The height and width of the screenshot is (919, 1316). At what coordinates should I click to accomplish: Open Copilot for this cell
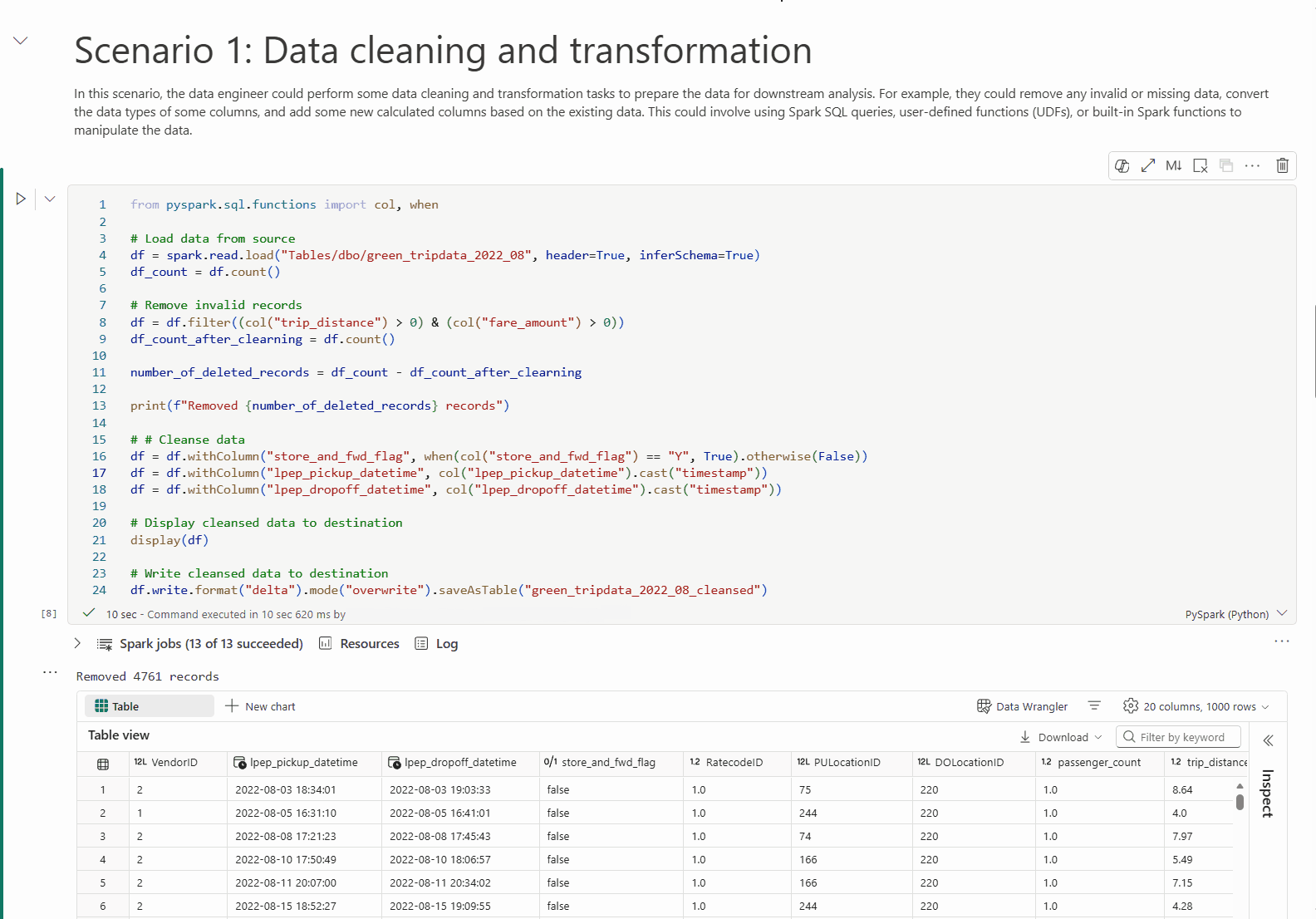pyautogui.click(x=1122, y=165)
